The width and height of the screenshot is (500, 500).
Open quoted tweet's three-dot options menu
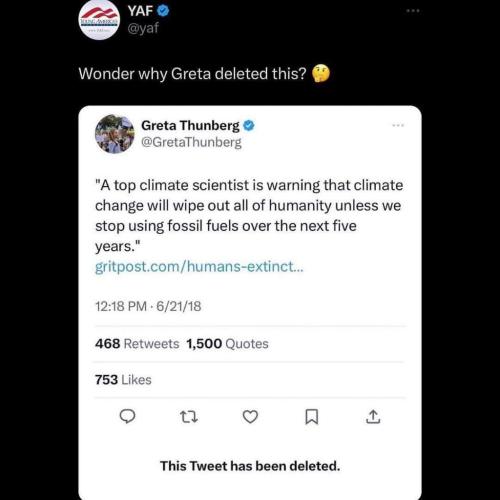coord(398,125)
